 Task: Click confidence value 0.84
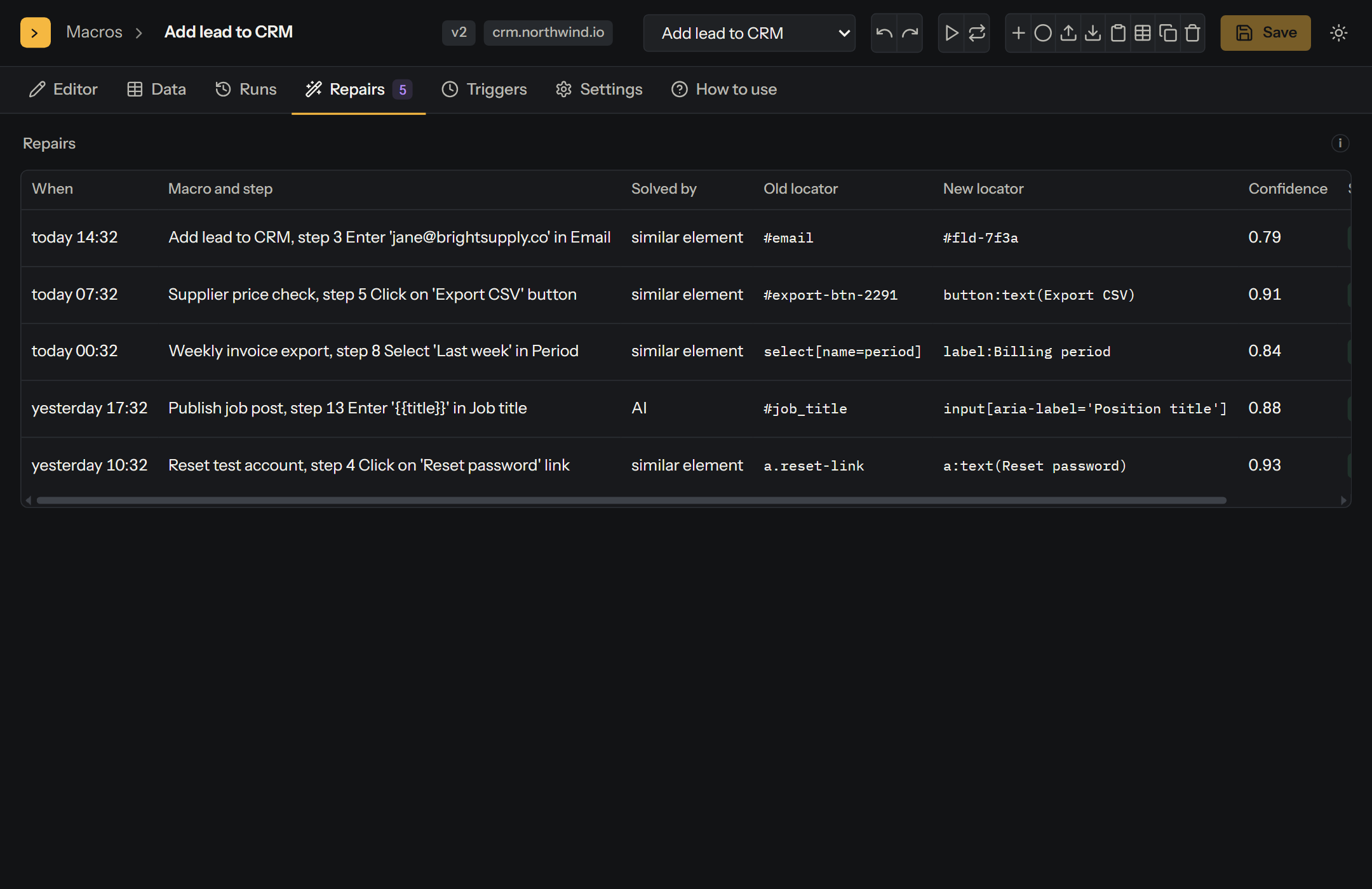click(x=1265, y=351)
